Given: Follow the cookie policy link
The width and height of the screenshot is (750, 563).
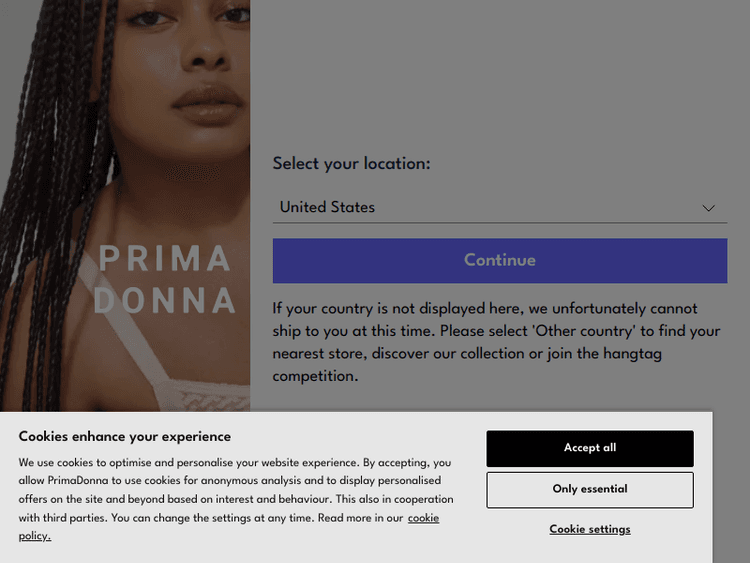Looking at the screenshot, I should (x=423, y=518).
